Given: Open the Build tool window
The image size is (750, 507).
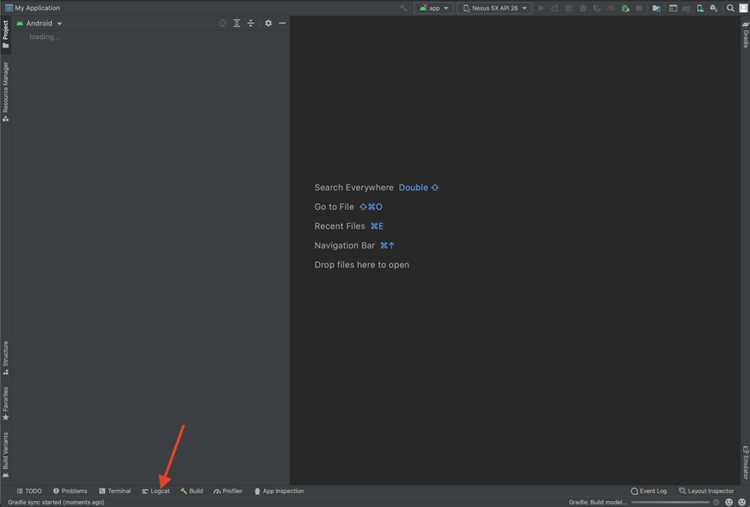Looking at the screenshot, I should 192,491.
